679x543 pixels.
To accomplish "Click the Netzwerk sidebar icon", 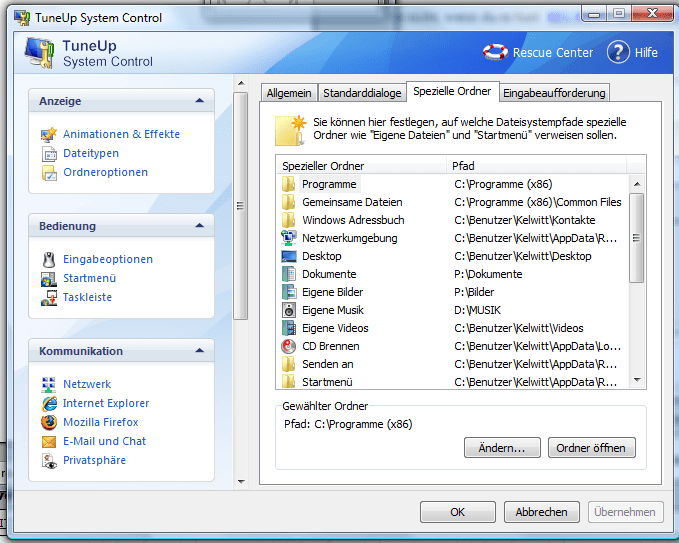I will (x=49, y=384).
